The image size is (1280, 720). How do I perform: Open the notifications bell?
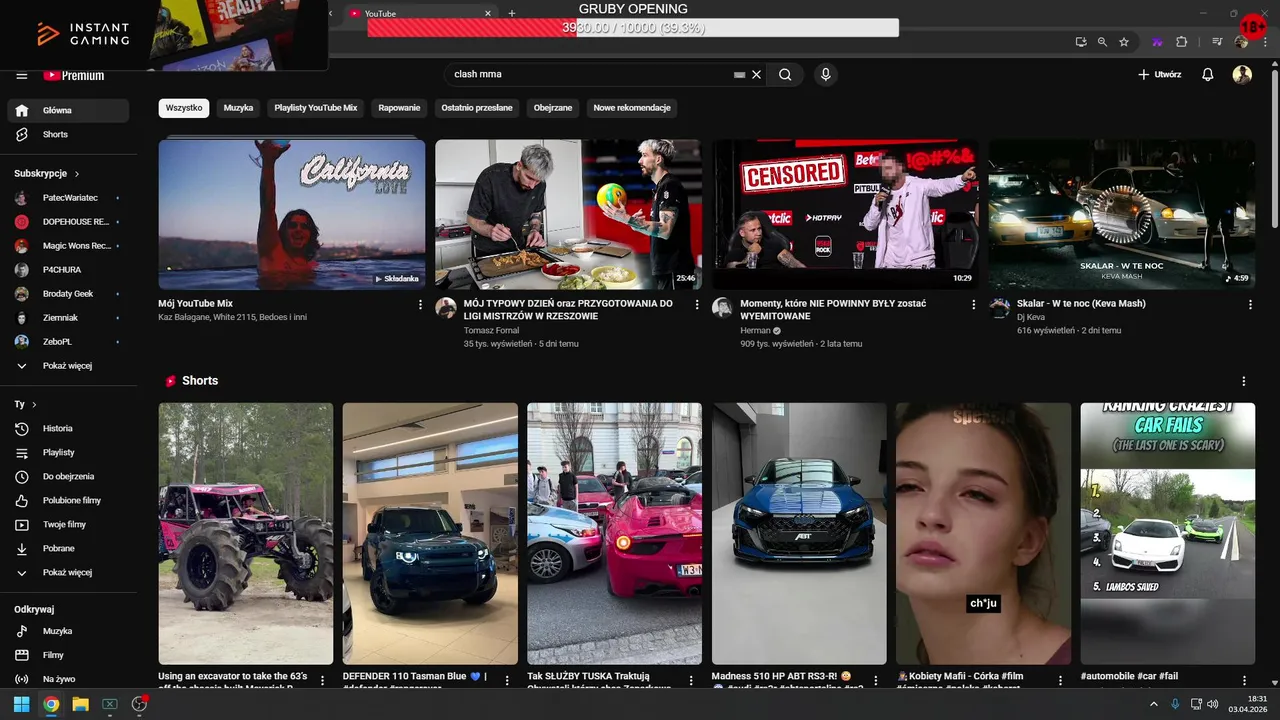(x=1207, y=74)
